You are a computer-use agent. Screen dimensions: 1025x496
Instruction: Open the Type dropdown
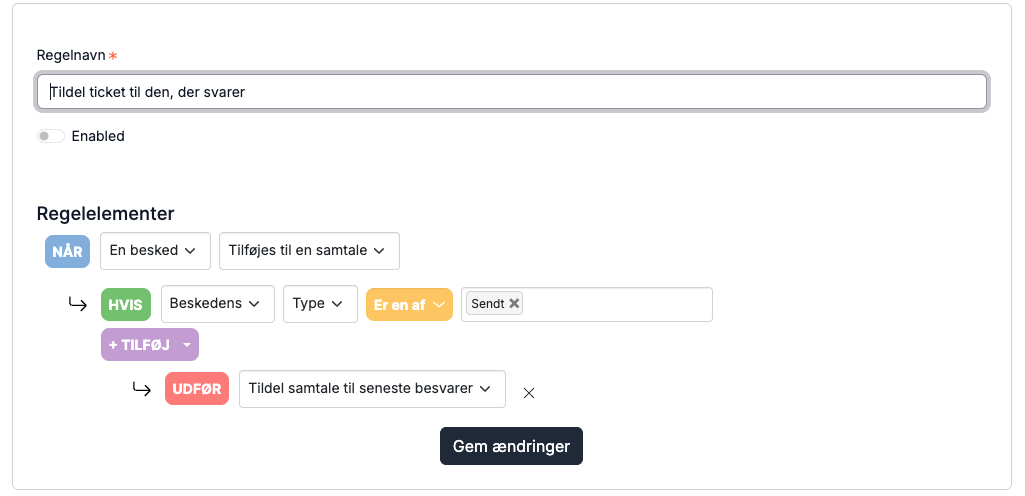click(x=320, y=304)
